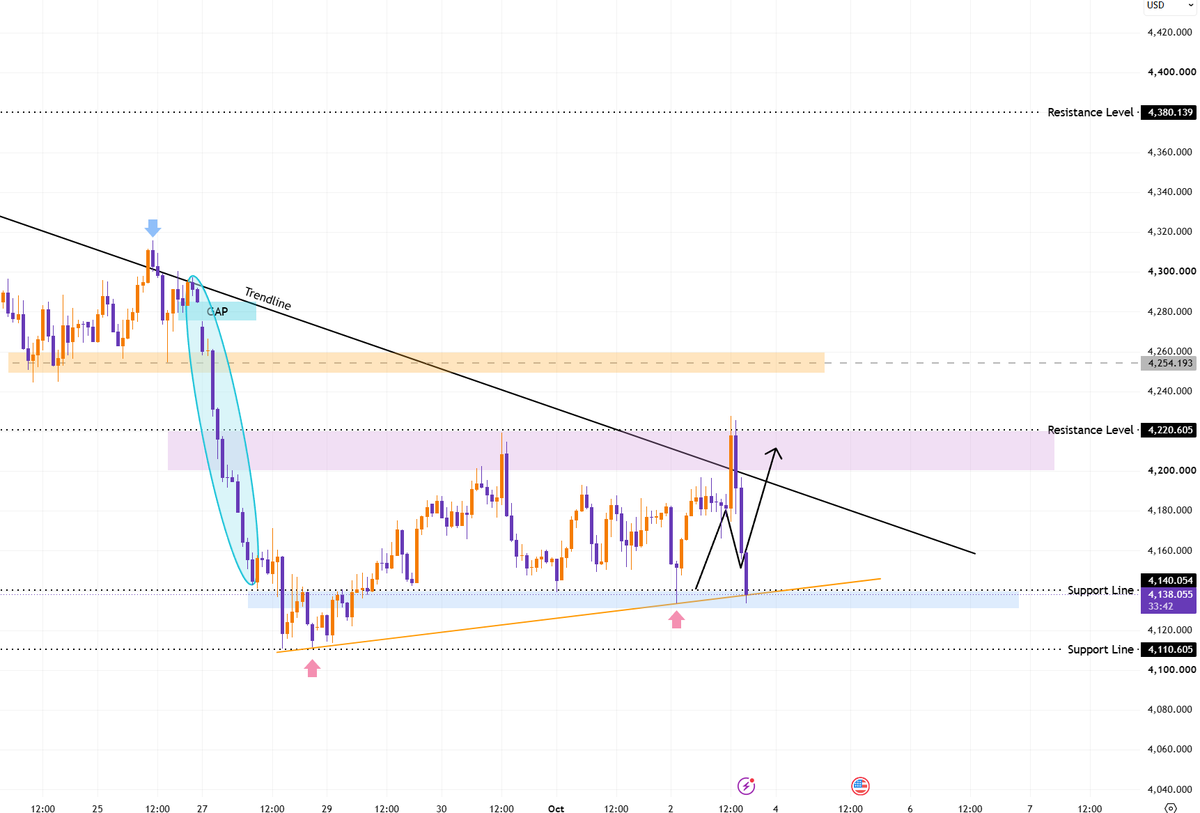Select the light blue support zone rectangle

[633, 599]
